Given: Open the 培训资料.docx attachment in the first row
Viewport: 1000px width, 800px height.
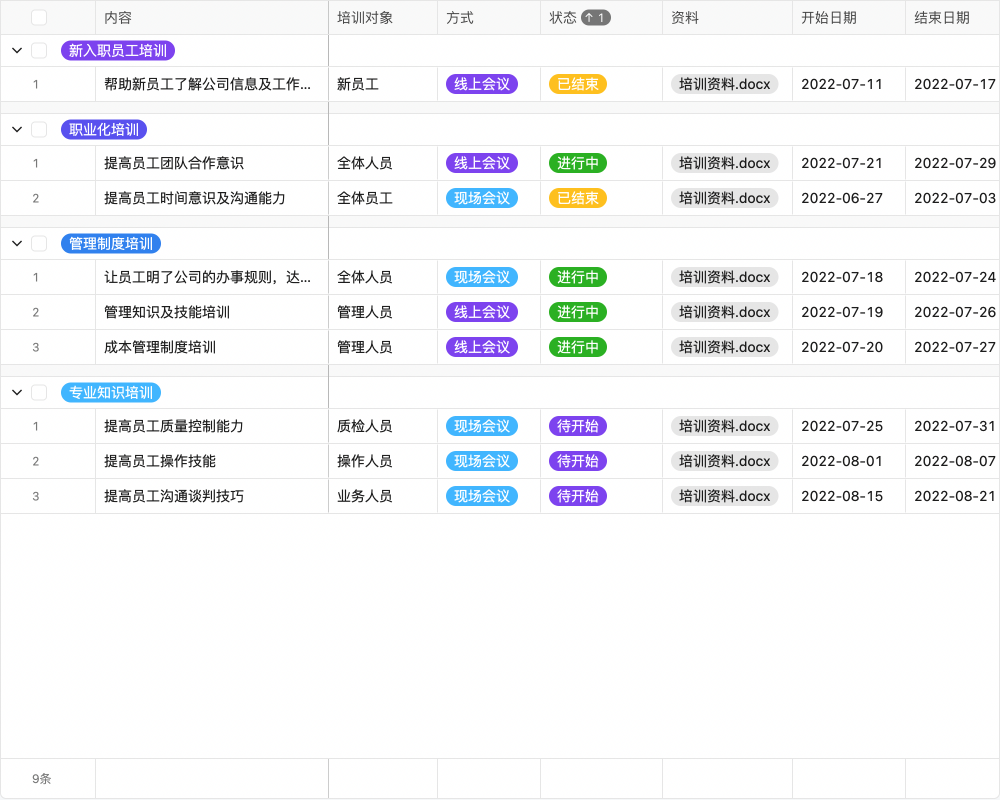Looking at the screenshot, I should pos(726,84).
